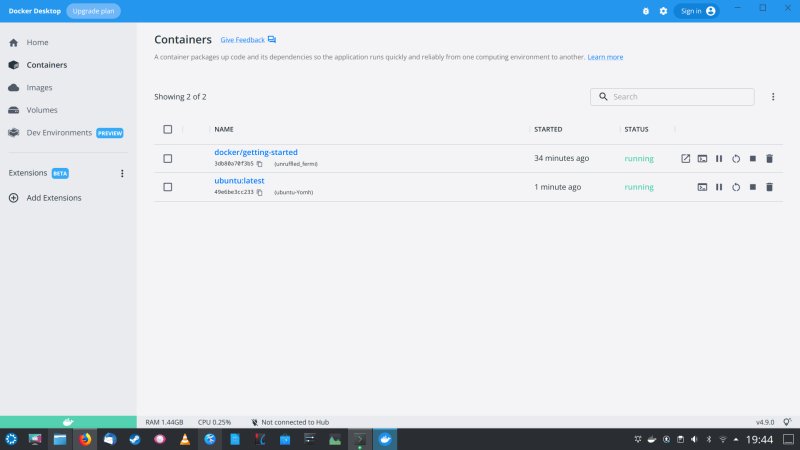Click the container Search field
Screen dimensions: 800x450
coord(680,97)
